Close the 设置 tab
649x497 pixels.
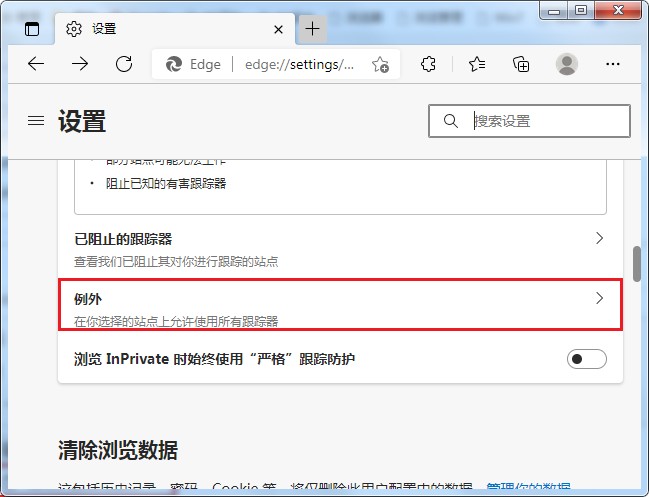click(279, 29)
